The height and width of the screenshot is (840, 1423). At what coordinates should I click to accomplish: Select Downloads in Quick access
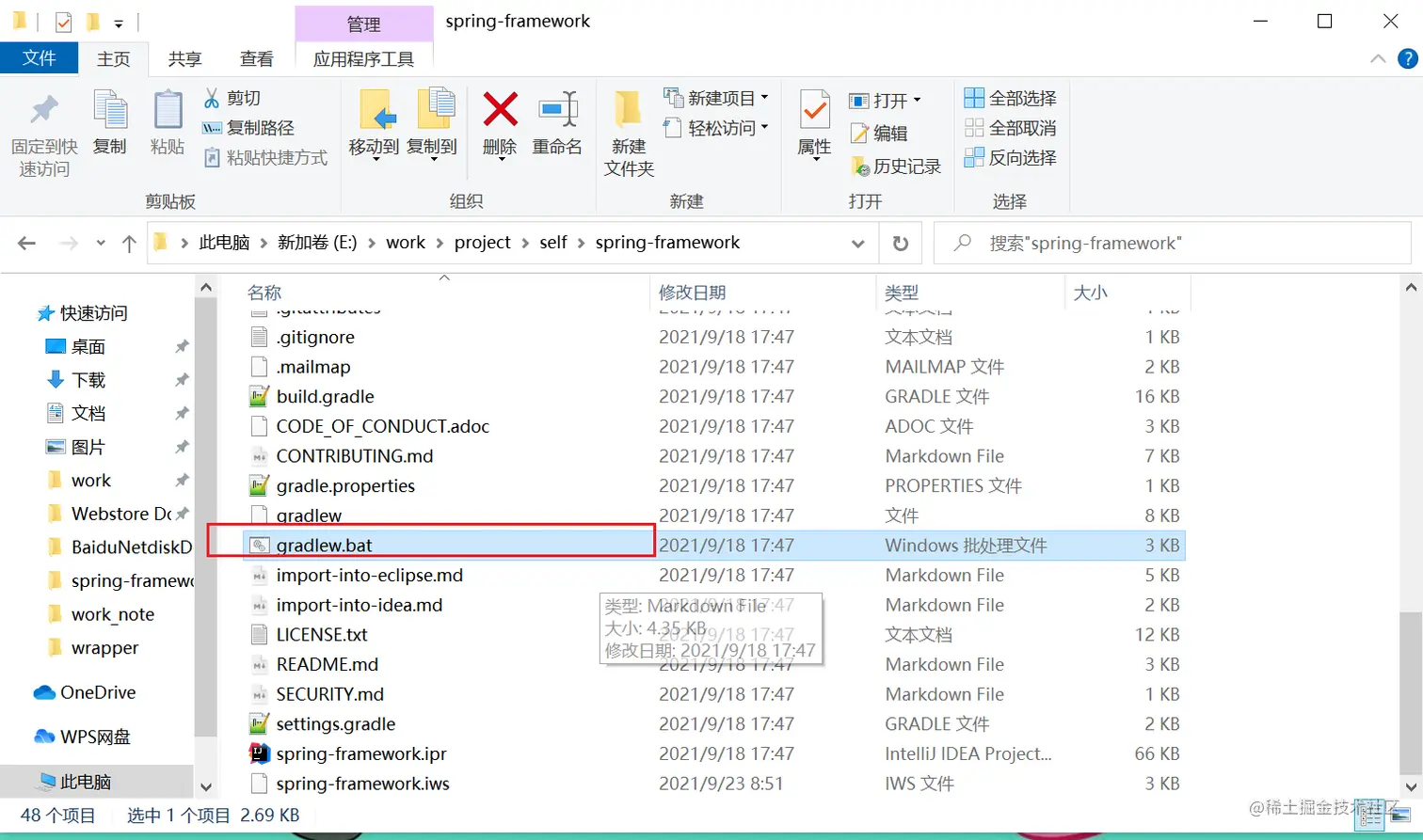point(88,380)
